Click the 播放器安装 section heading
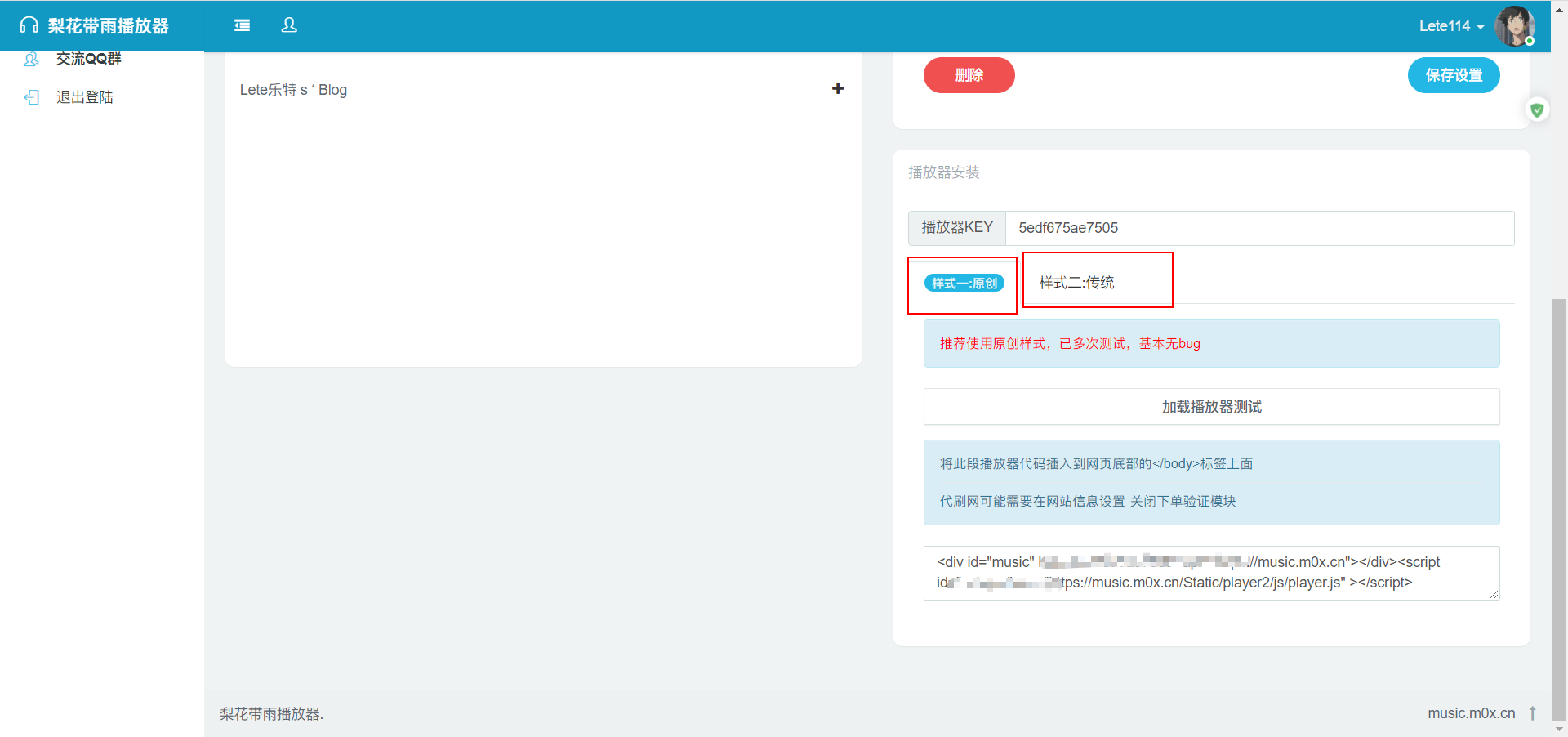 [x=944, y=172]
